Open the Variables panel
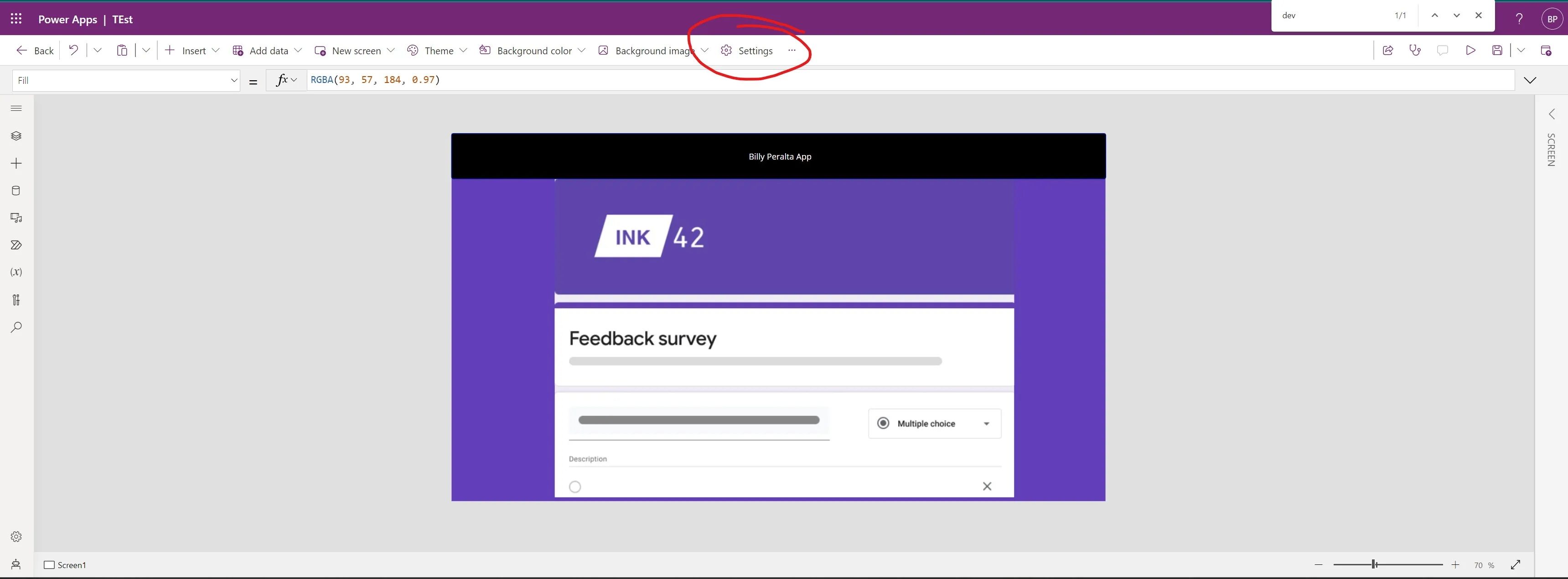1568x579 pixels. click(x=16, y=272)
